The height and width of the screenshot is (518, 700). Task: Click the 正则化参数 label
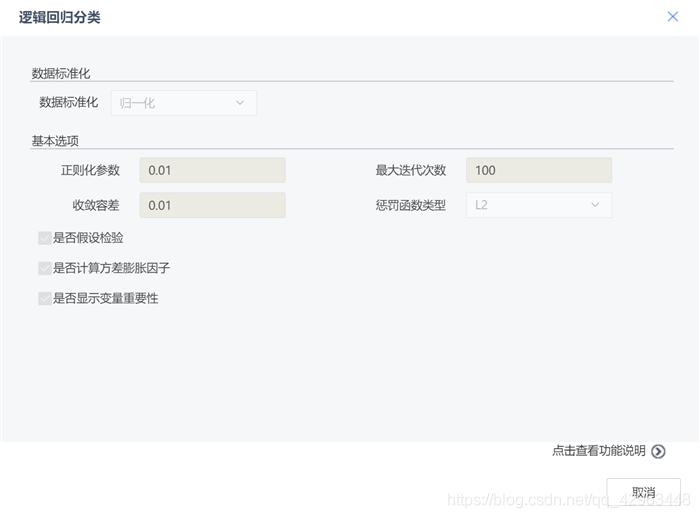[90, 170]
